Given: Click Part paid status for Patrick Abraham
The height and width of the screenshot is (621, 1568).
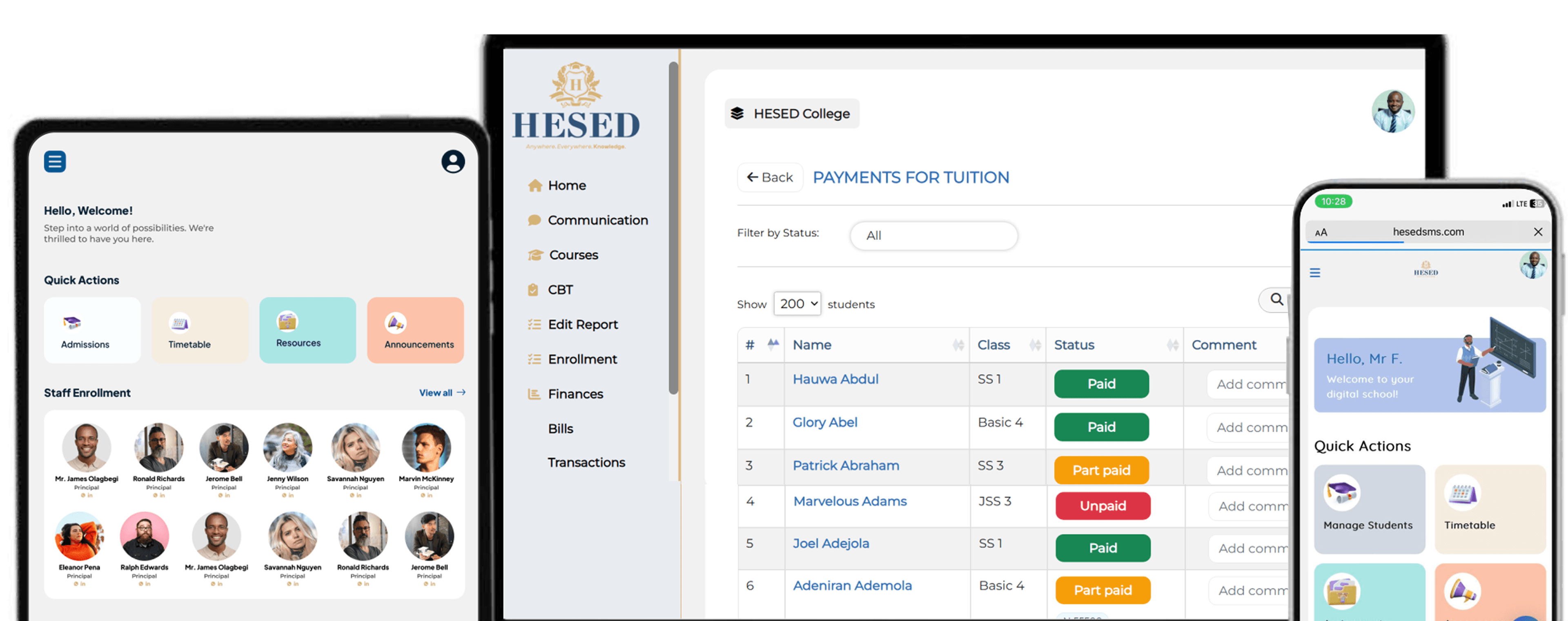Looking at the screenshot, I should tap(1101, 470).
